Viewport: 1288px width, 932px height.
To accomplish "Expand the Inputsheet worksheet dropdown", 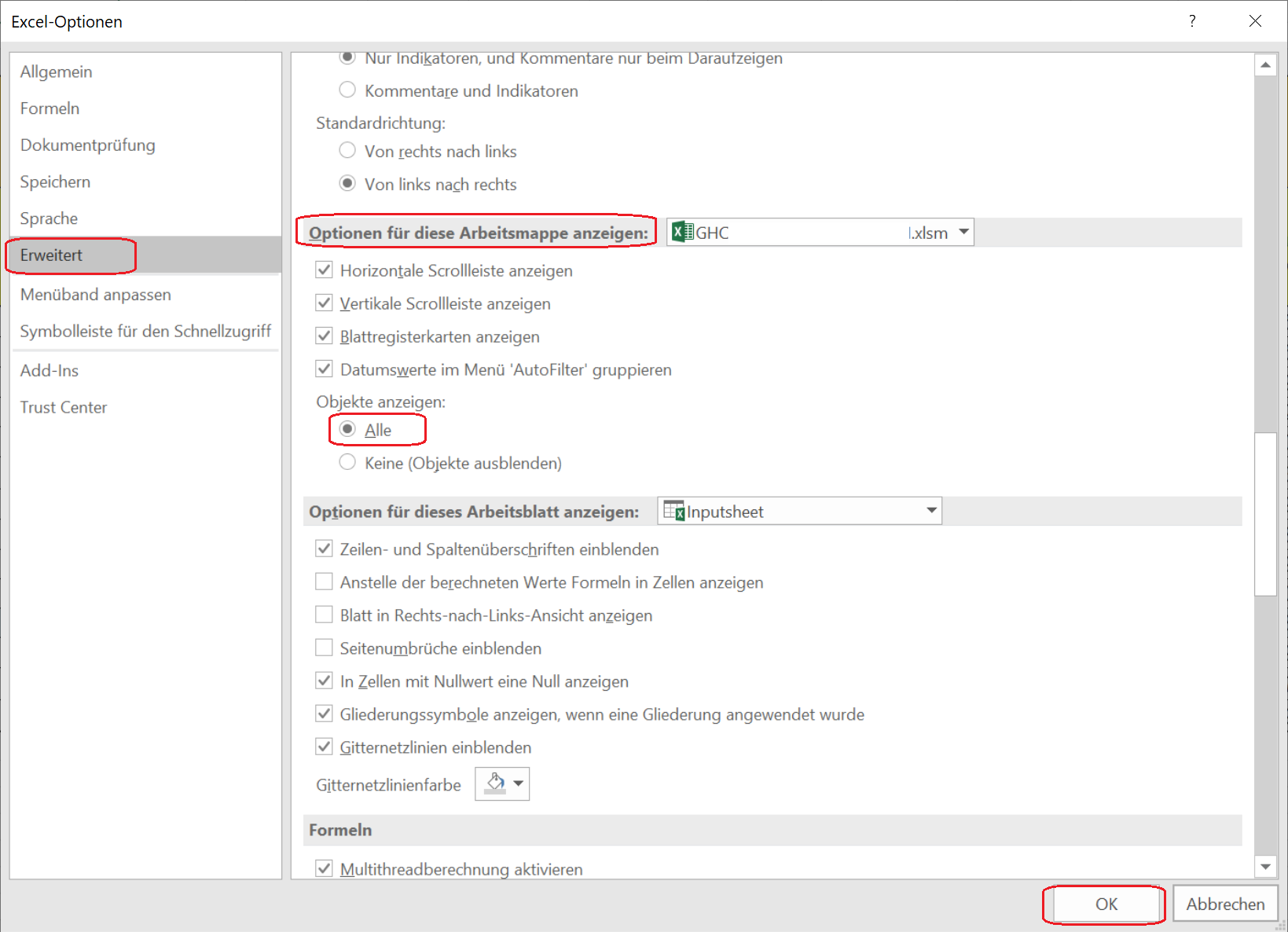I will point(931,511).
